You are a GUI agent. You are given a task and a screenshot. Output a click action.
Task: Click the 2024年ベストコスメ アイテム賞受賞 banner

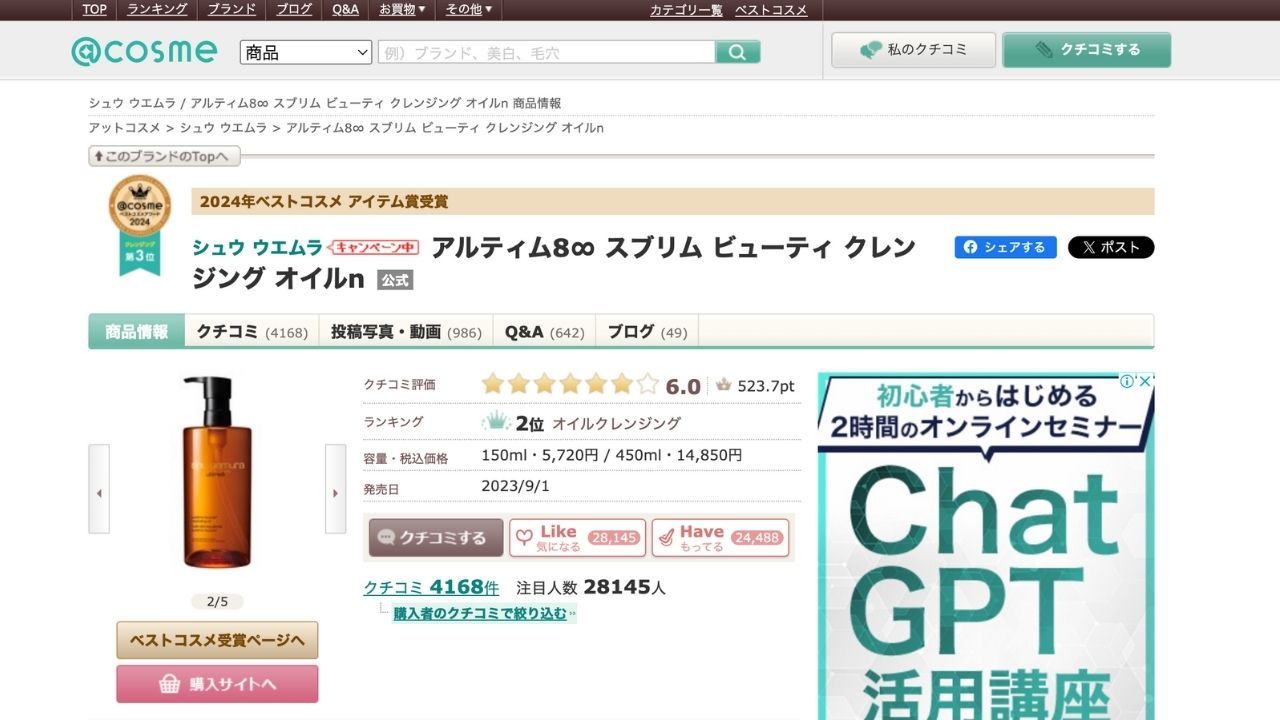[673, 201]
